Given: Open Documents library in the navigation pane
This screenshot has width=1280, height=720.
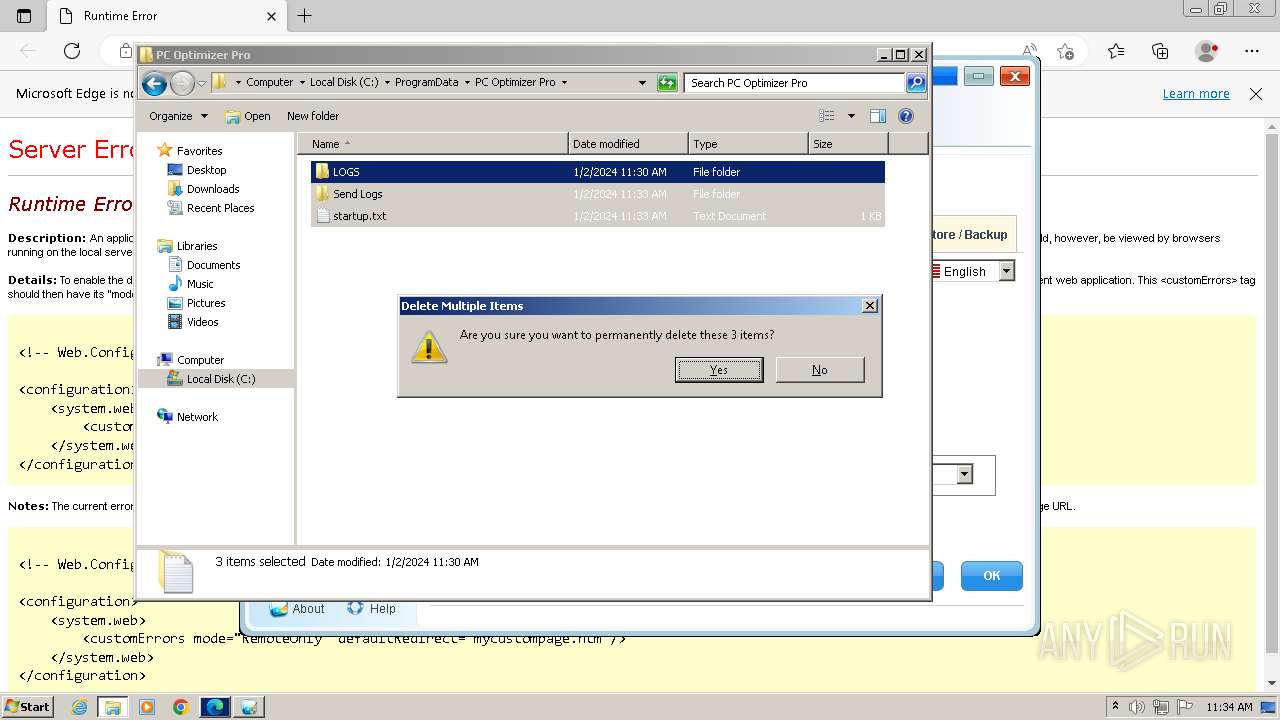Looking at the screenshot, I should point(204,265).
